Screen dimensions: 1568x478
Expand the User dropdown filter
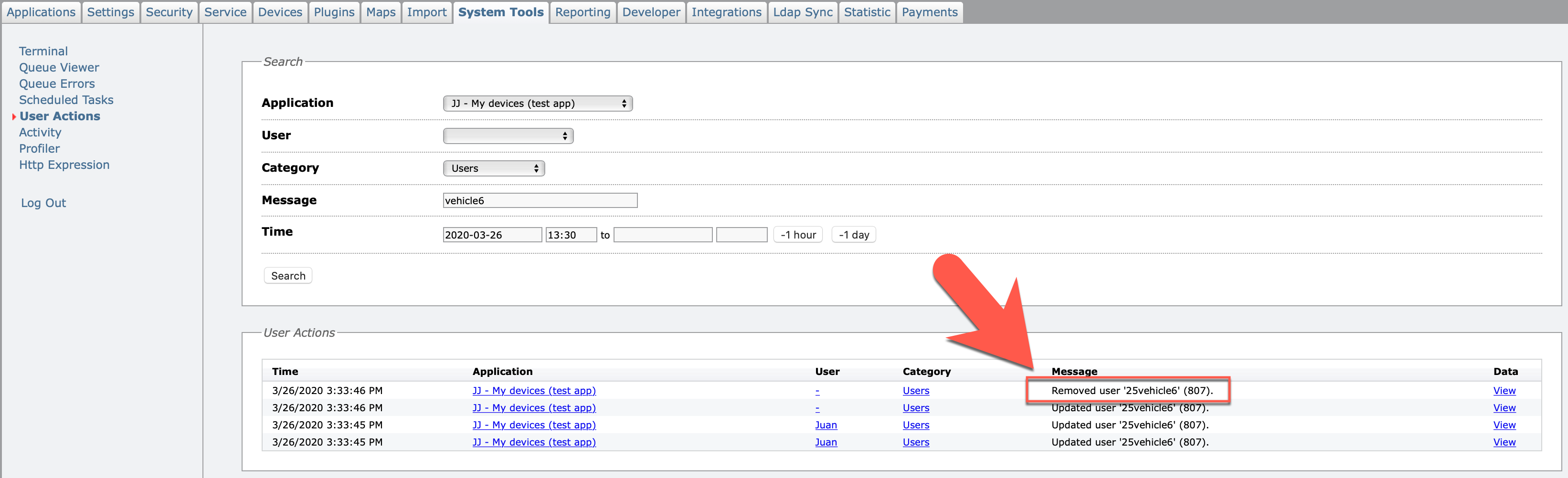click(x=508, y=135)
